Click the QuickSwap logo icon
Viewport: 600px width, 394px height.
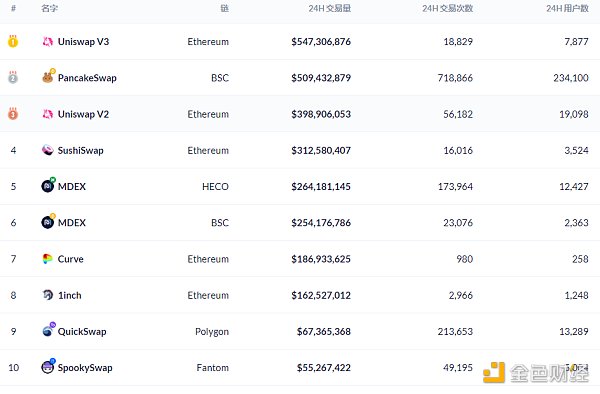tap(48, 330)
